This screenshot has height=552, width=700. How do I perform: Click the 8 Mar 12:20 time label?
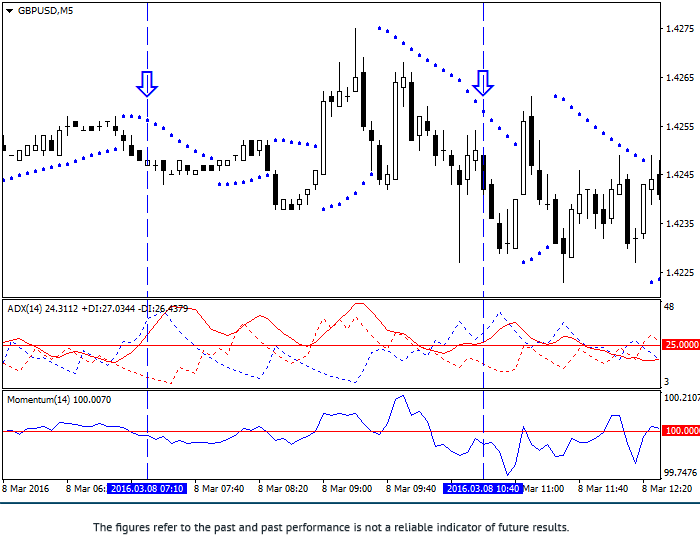pos(667,489)
